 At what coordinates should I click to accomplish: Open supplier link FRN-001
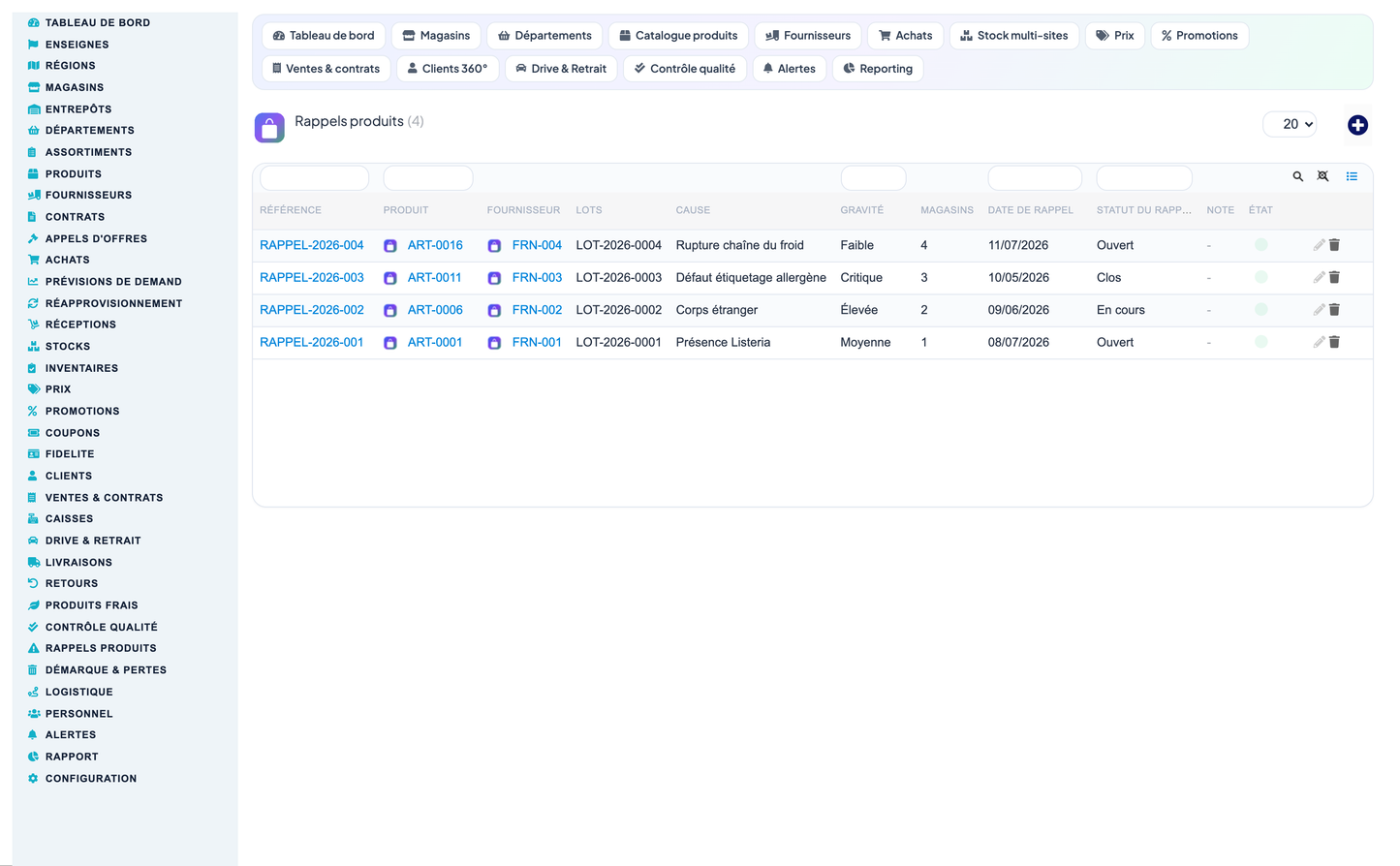(x=537, y=342)
